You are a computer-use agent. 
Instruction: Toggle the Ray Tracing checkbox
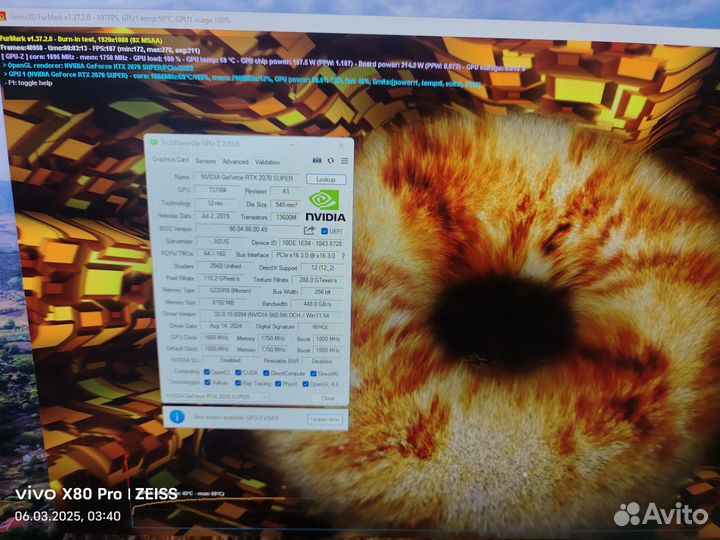(238, 383)
